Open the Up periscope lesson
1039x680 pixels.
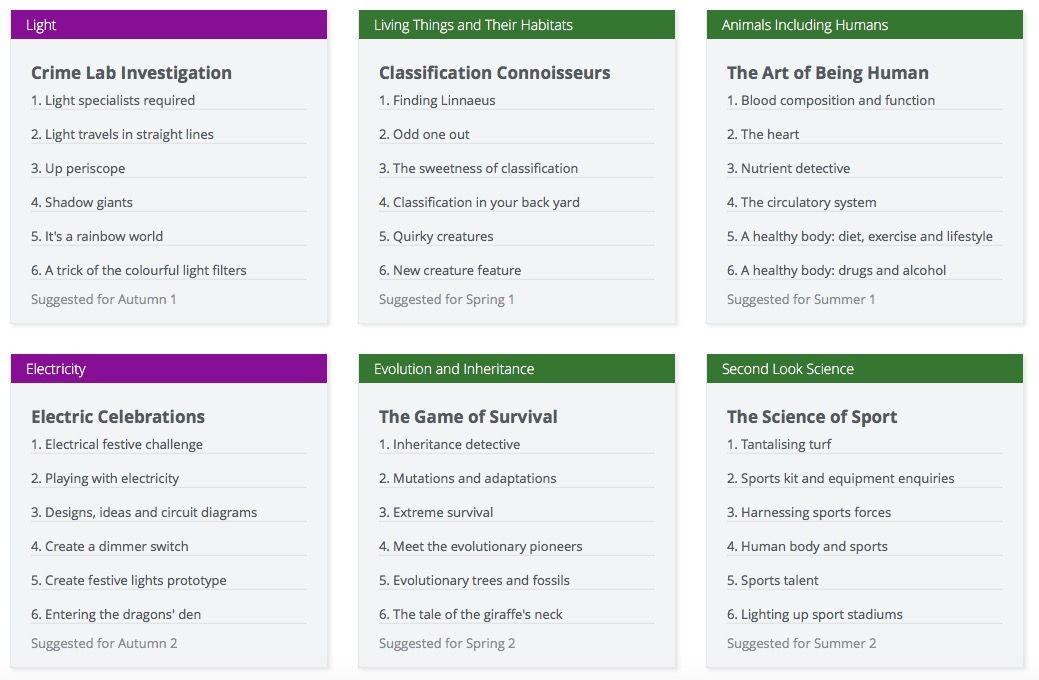[x=78, y=168]
